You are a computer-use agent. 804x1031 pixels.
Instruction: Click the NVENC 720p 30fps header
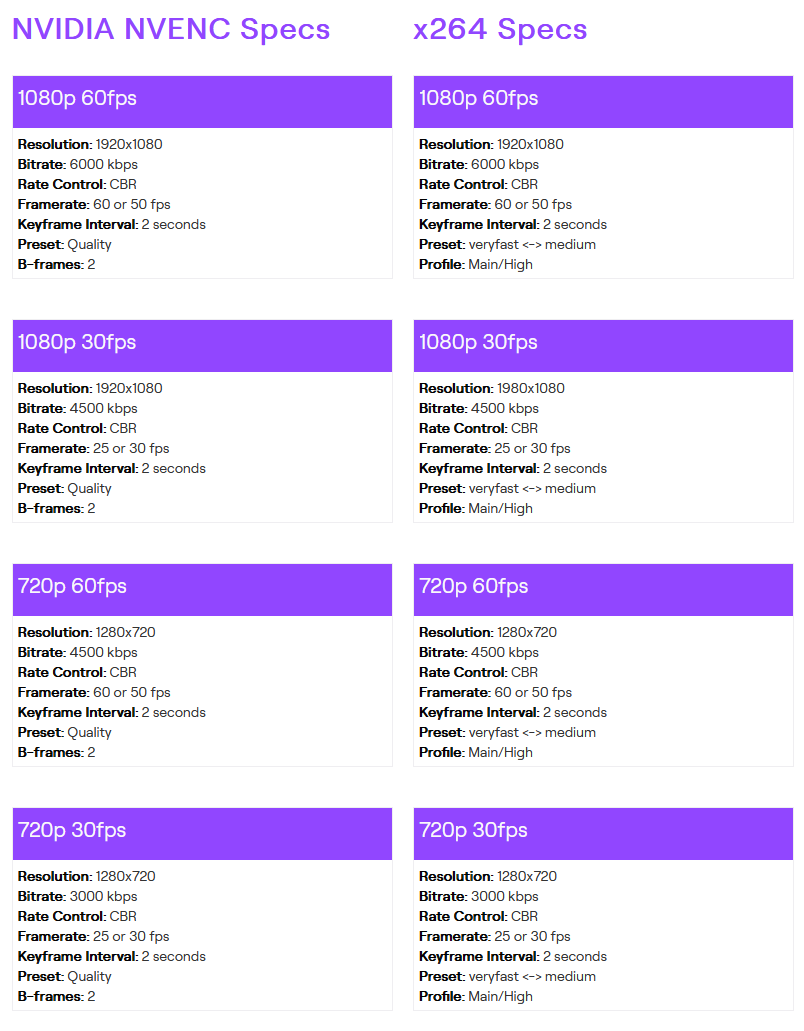[x=202, y=831]
